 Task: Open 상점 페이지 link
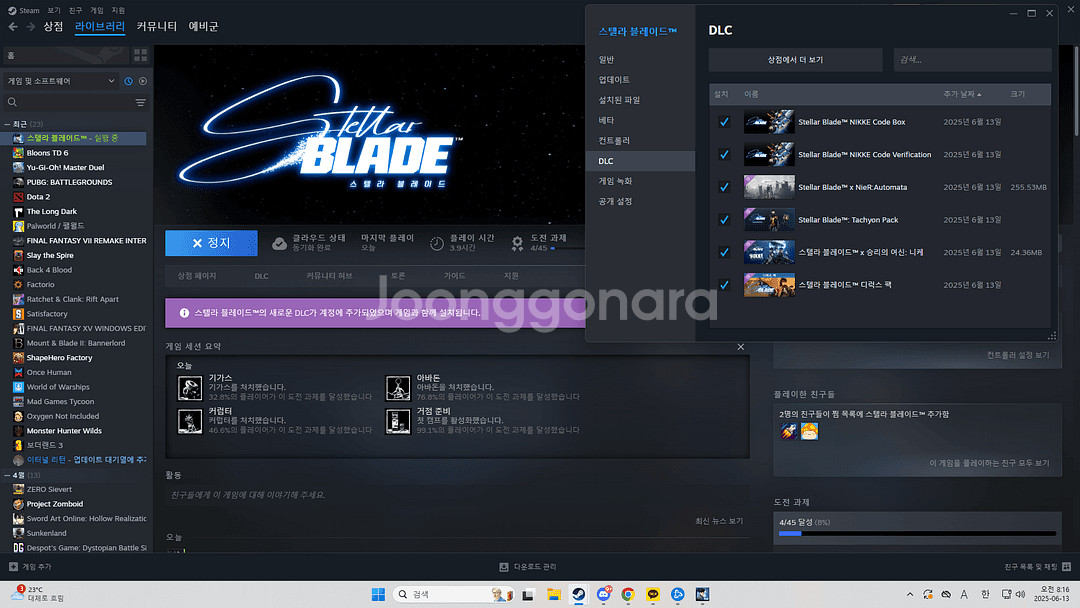pyautogui.click(x=197, y=276)
